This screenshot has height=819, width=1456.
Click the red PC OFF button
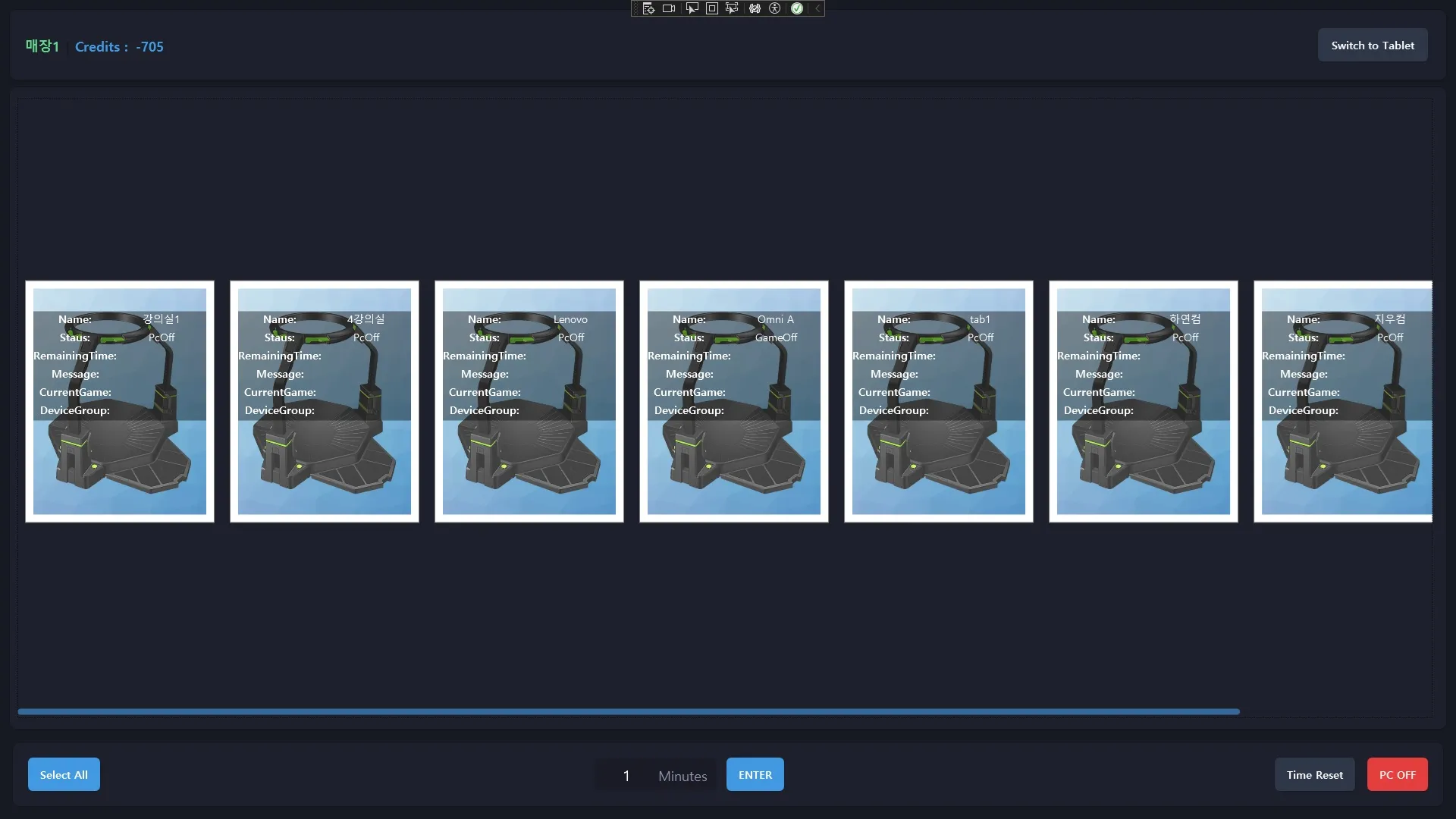1397,774
